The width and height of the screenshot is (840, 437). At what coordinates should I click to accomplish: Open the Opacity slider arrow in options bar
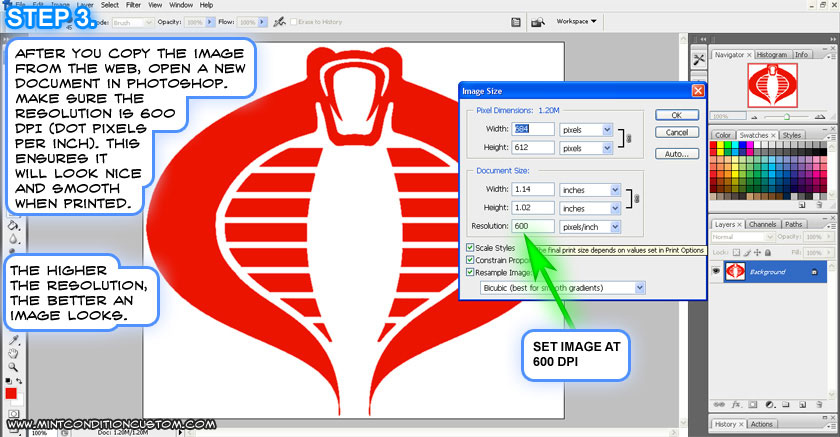(x=209, y=22)
